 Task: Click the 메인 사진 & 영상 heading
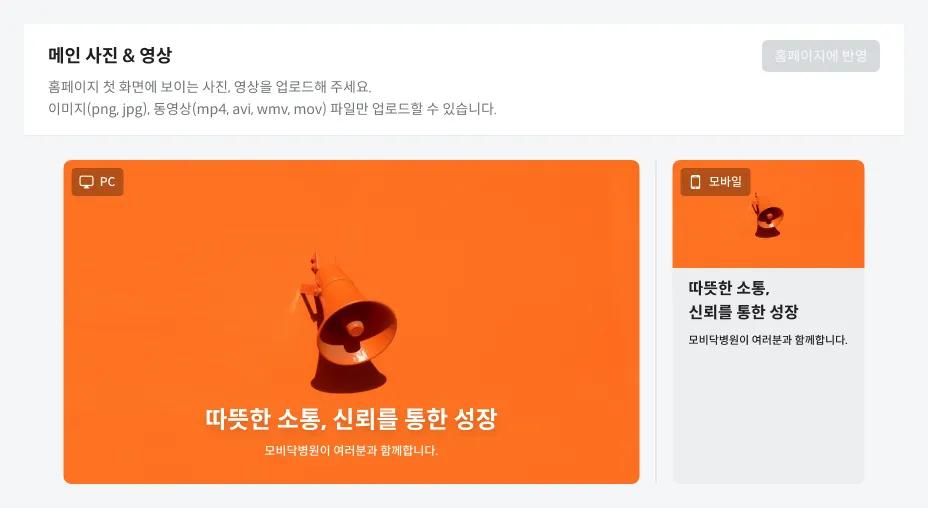(110, 55)
